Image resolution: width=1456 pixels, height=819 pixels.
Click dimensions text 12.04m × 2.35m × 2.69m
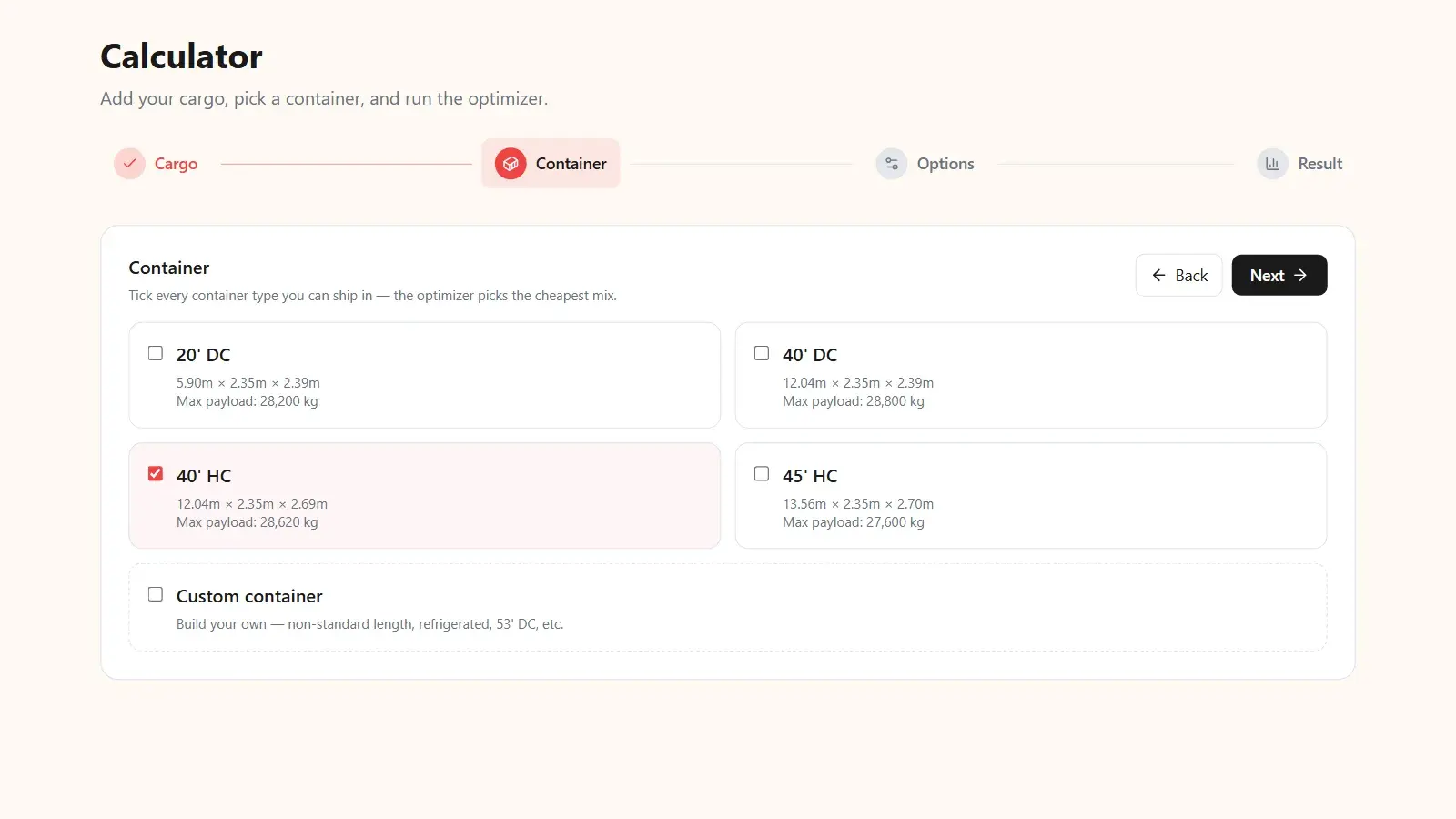(252, 504)
